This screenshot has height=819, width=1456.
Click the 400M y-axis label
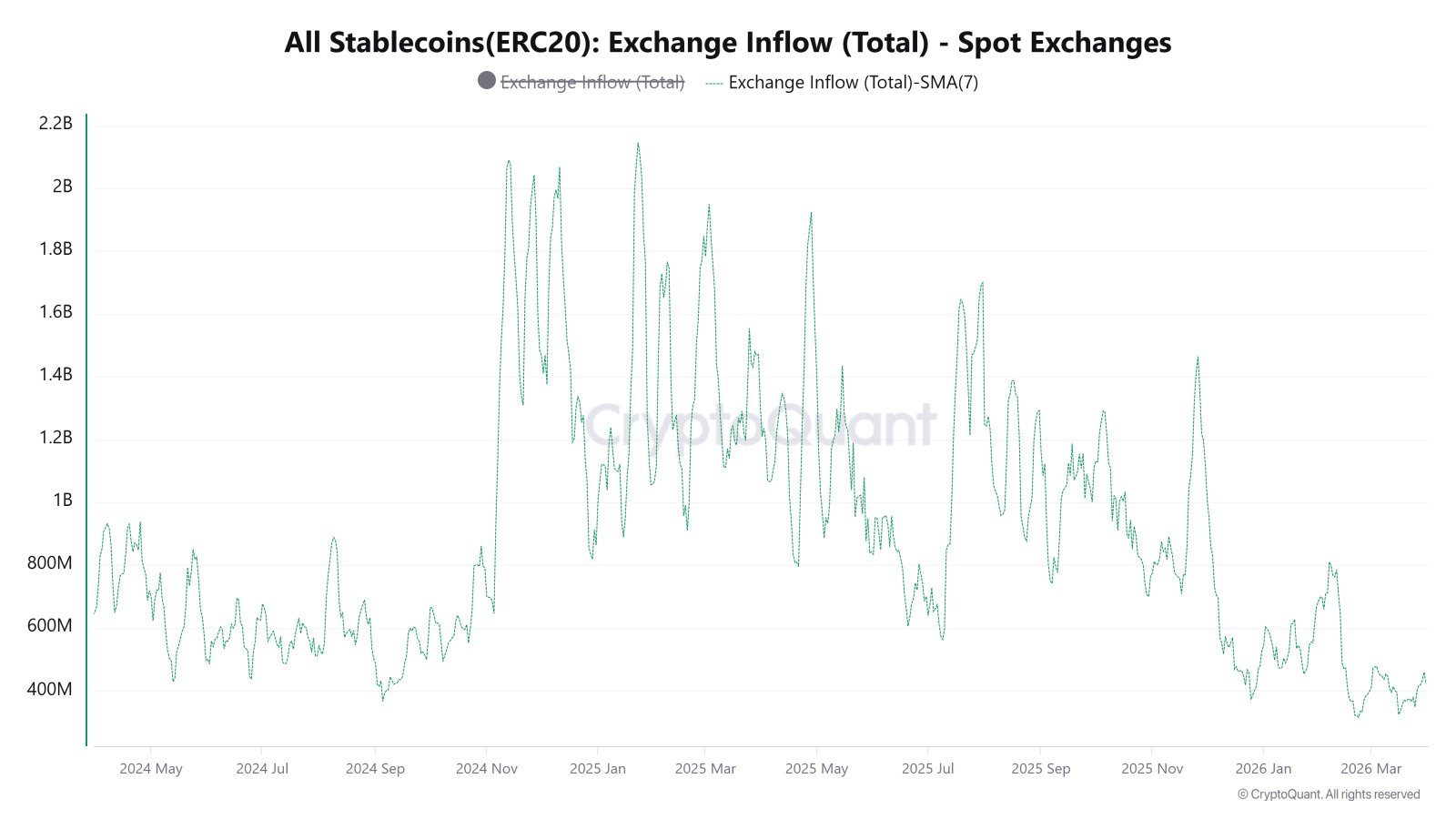(x=50, y=690)
